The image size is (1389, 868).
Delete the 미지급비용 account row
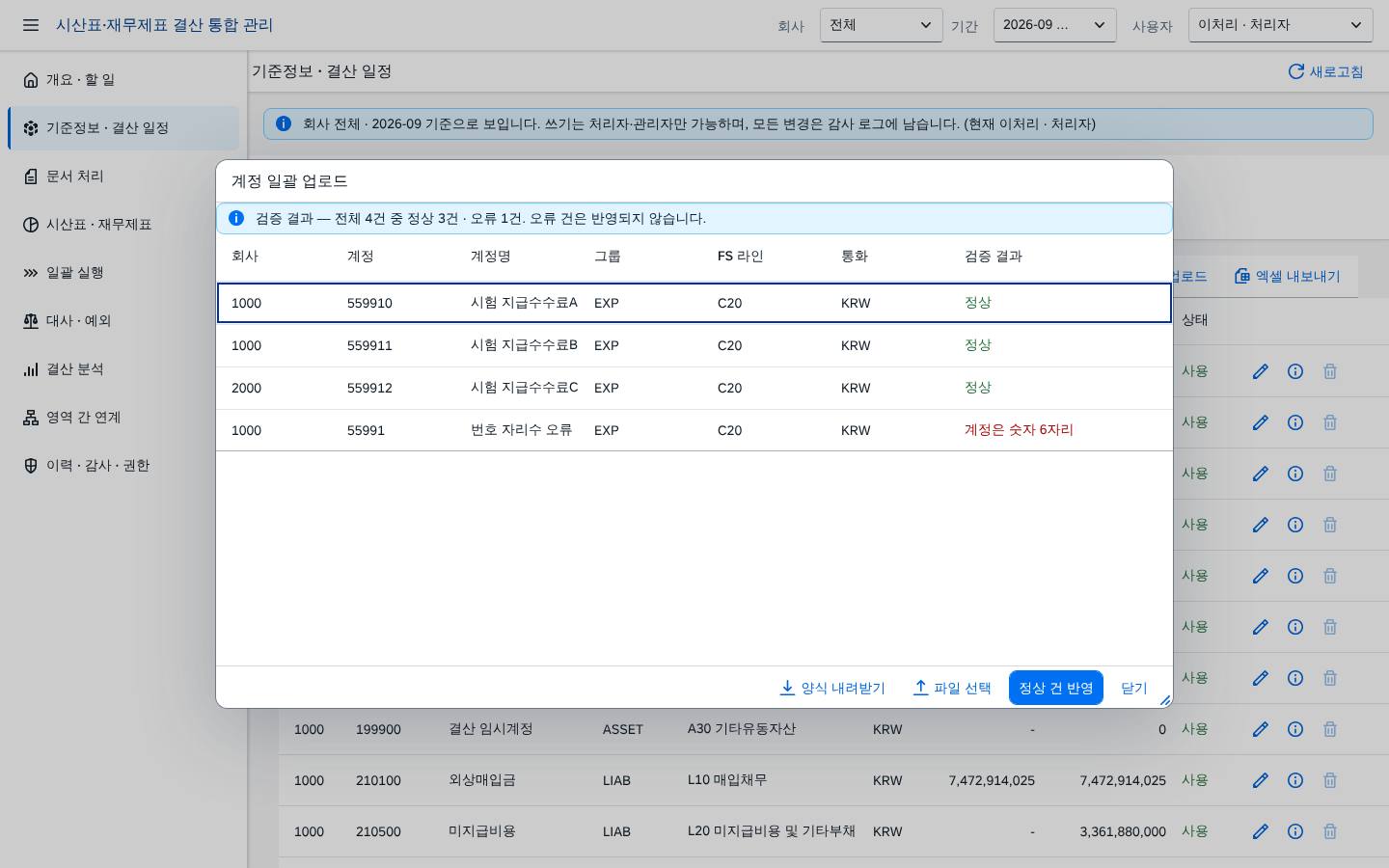pos(1330,831)
